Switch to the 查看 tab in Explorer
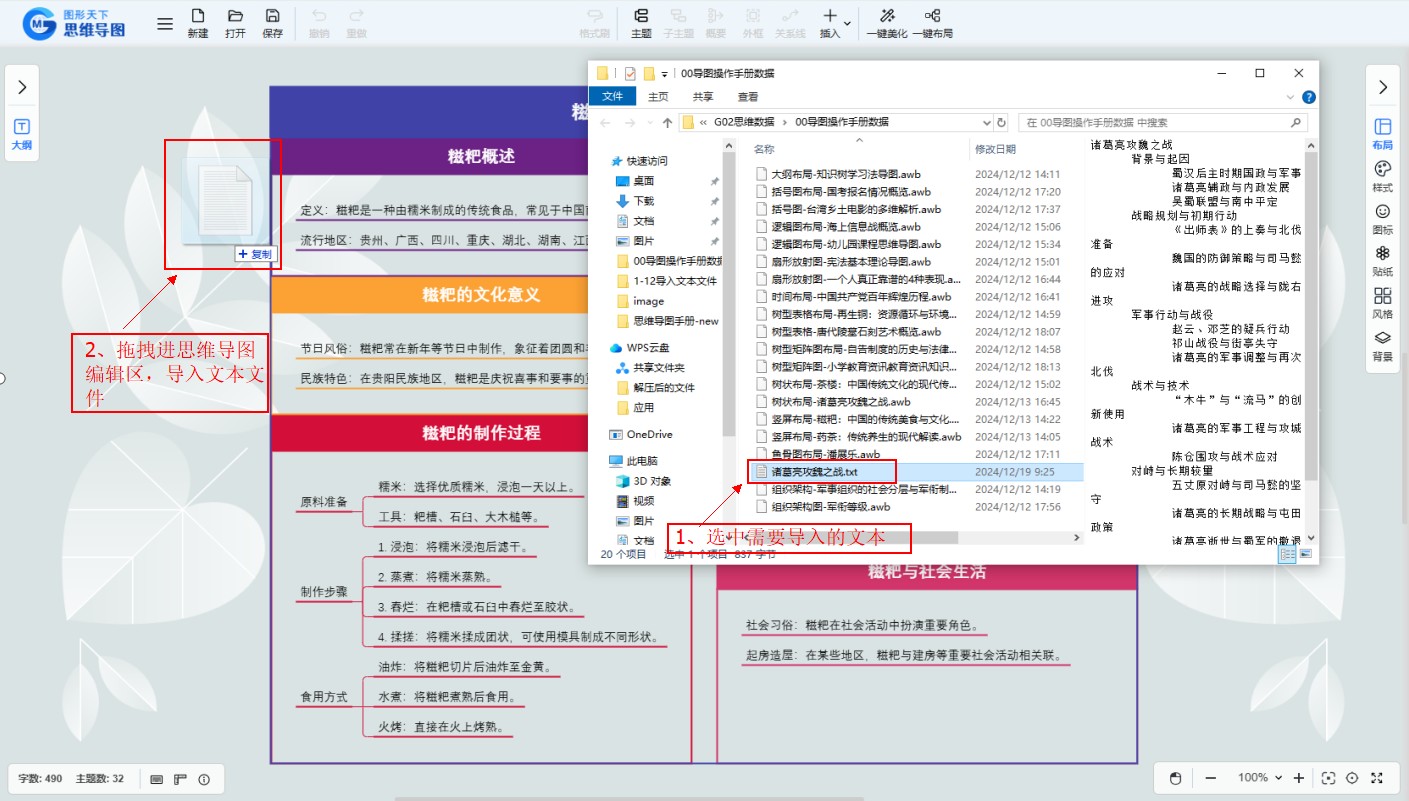 747,97
